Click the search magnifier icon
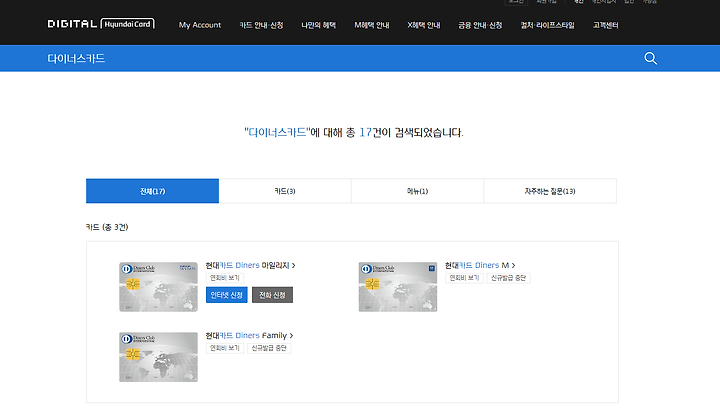The width and height of the screenshot is (720, 417). coord(650,58)
